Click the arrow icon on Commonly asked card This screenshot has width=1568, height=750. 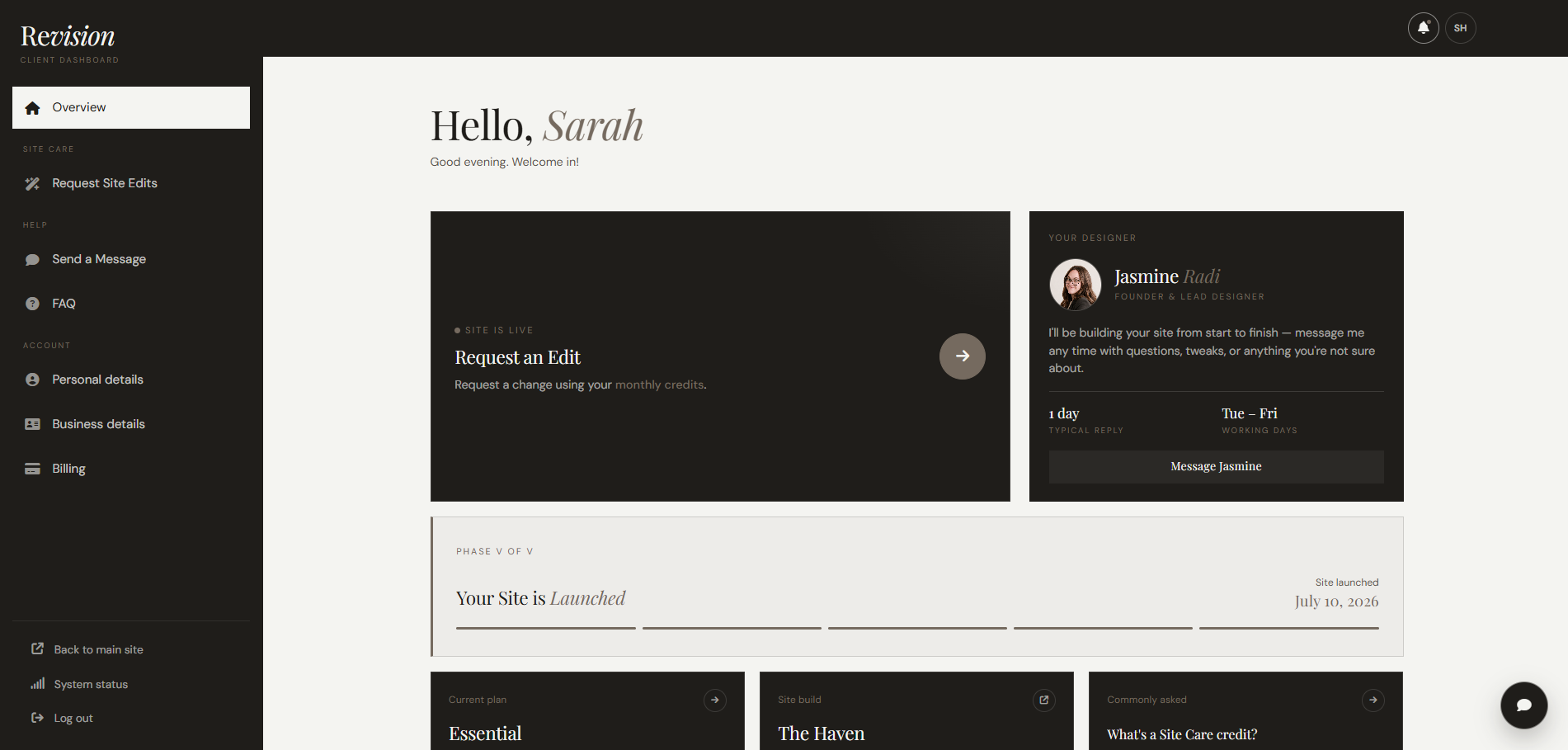1373,700
